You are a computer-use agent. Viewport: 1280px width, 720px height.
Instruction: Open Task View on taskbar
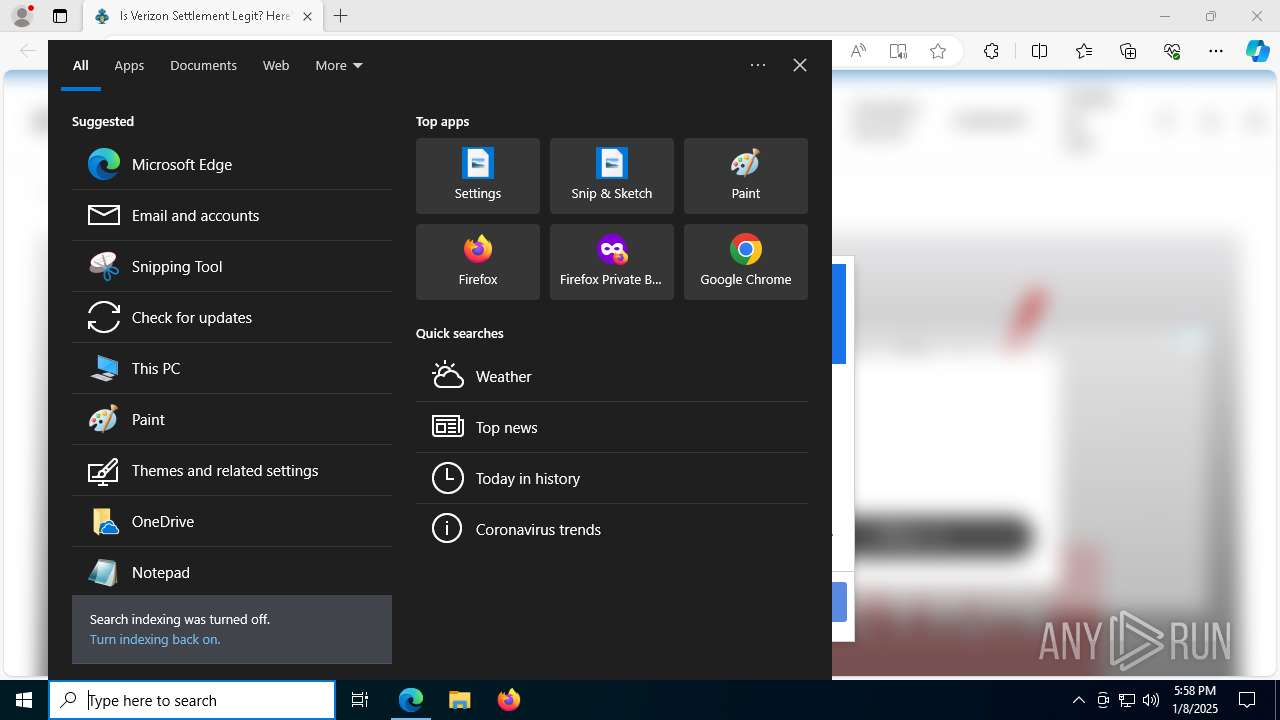tap(360, 700)
